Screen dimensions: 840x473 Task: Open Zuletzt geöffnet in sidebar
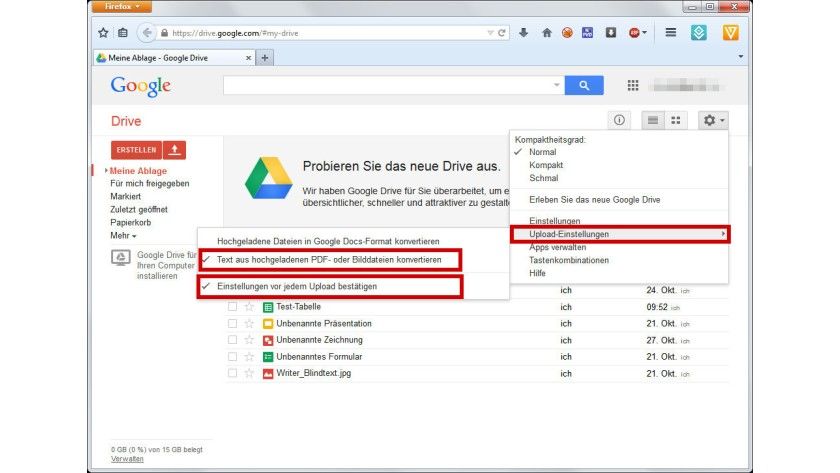pos(139,209)
